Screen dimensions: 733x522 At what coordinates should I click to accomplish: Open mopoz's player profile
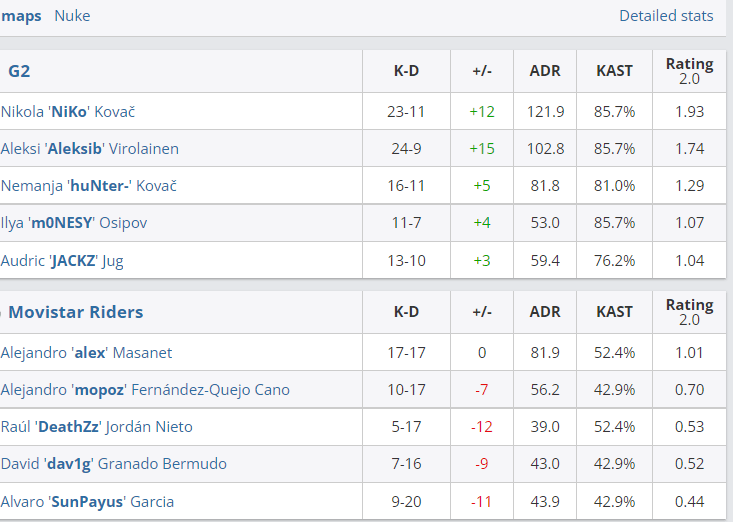(x=145, y=390)
